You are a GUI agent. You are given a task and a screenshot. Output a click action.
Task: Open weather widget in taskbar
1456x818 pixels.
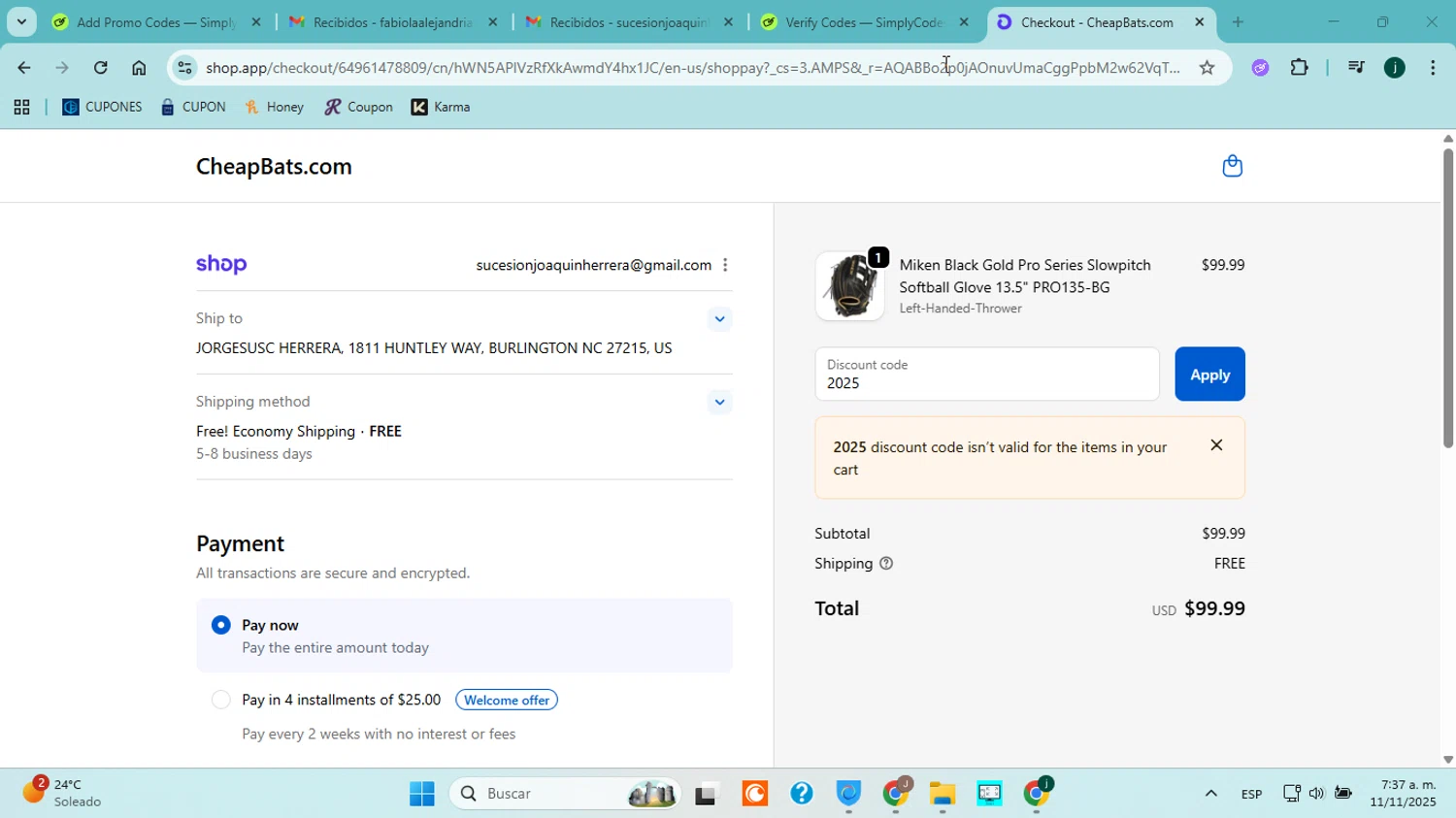64,793
